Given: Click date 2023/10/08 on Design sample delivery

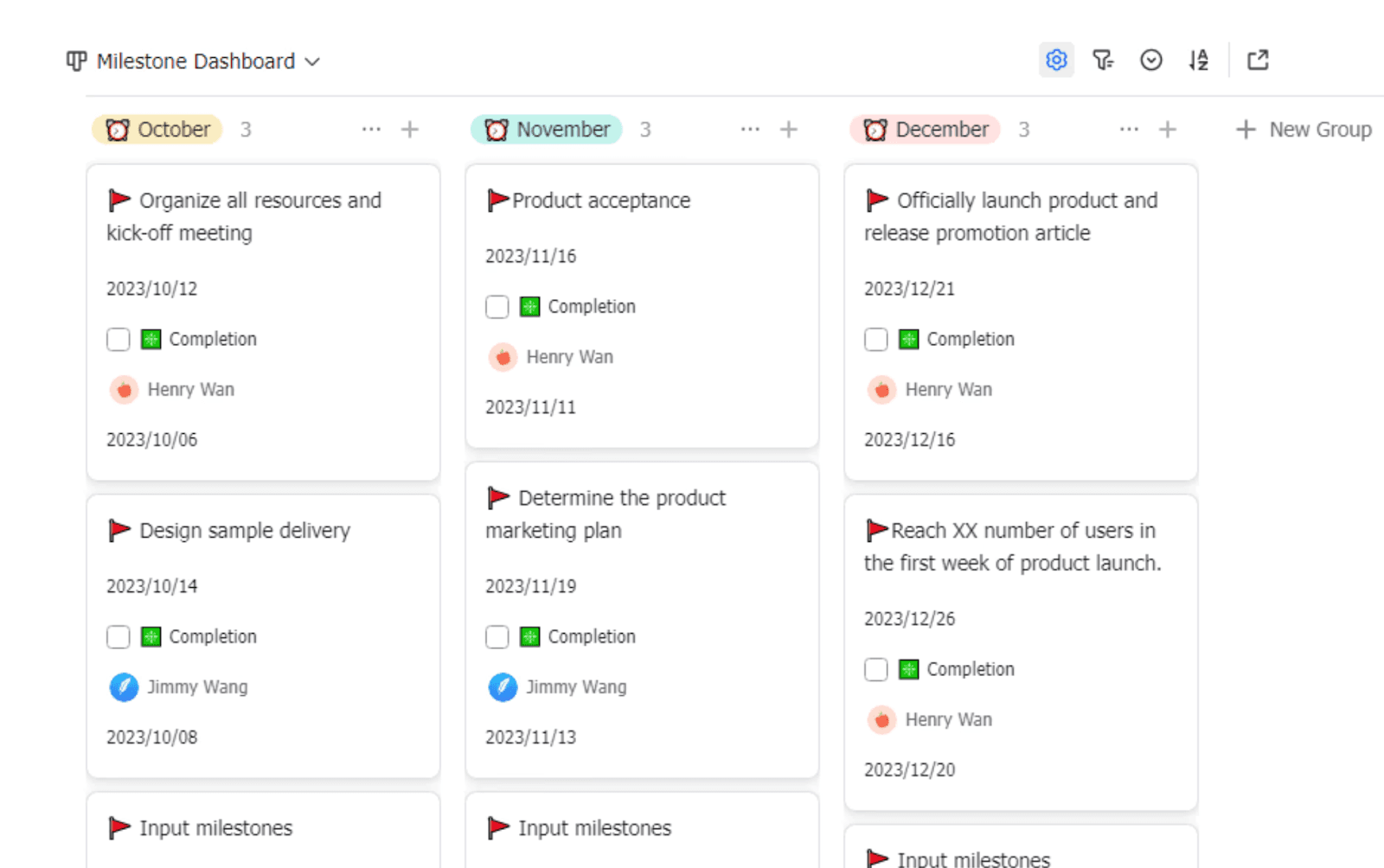Looking at the screenshot, I should point(152,737).
